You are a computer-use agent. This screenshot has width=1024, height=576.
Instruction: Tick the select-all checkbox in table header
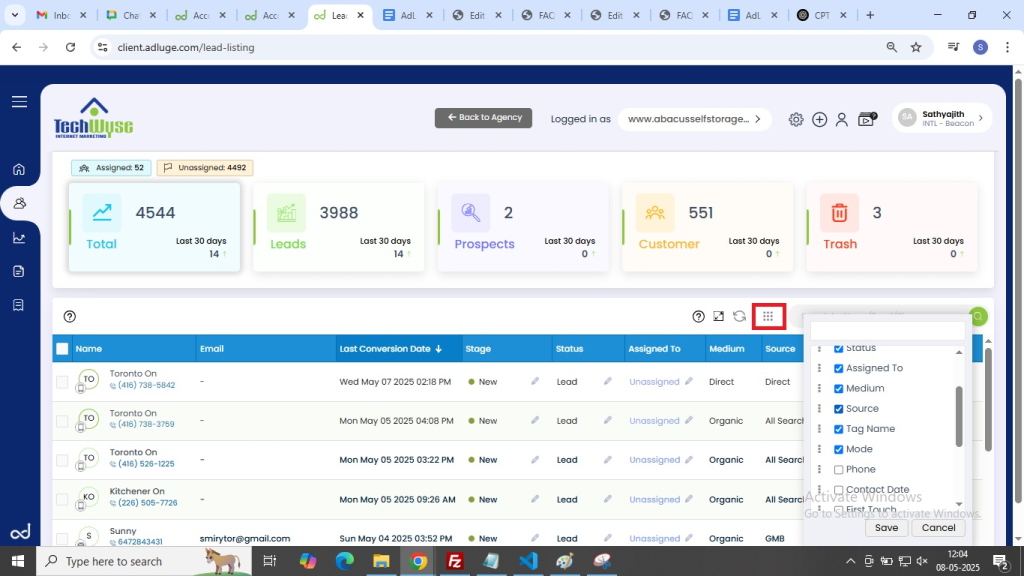tap(62, 349)
